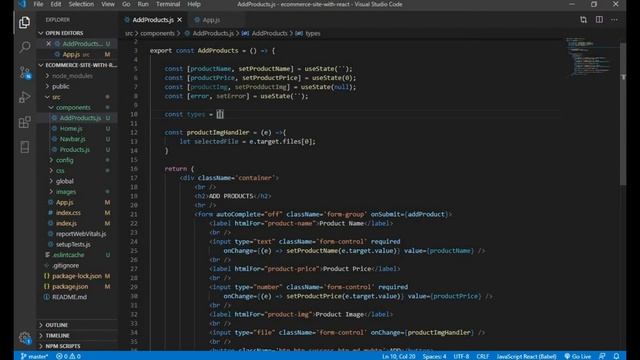Click the Open Changes icon in editor toolbar
The image size is (640, 360).
tap(583, 20)
